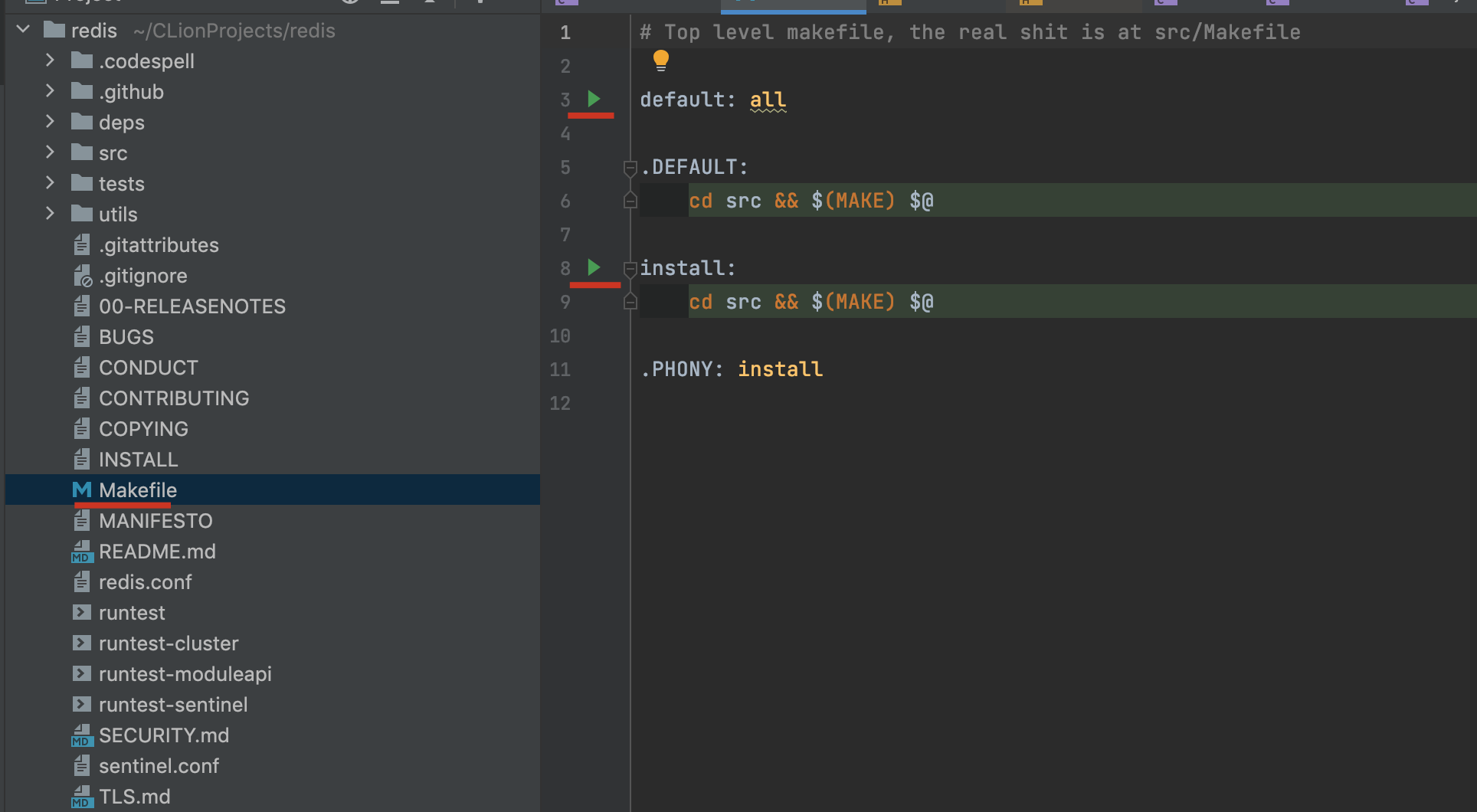Click line number 10 in the gutter
The width and height of the screenshot is (1477, 812).
[560, 336]
